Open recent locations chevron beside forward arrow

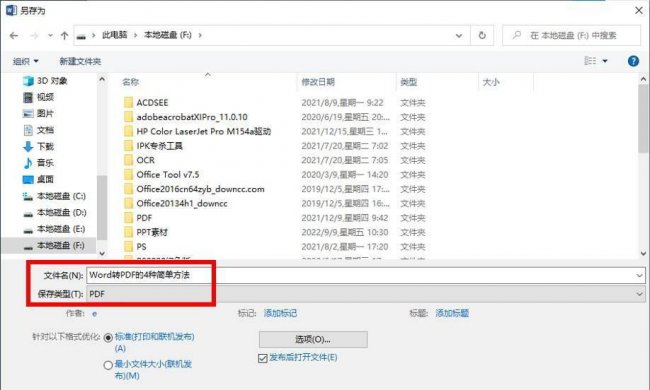pyautogui.click(x=50, y=36)
